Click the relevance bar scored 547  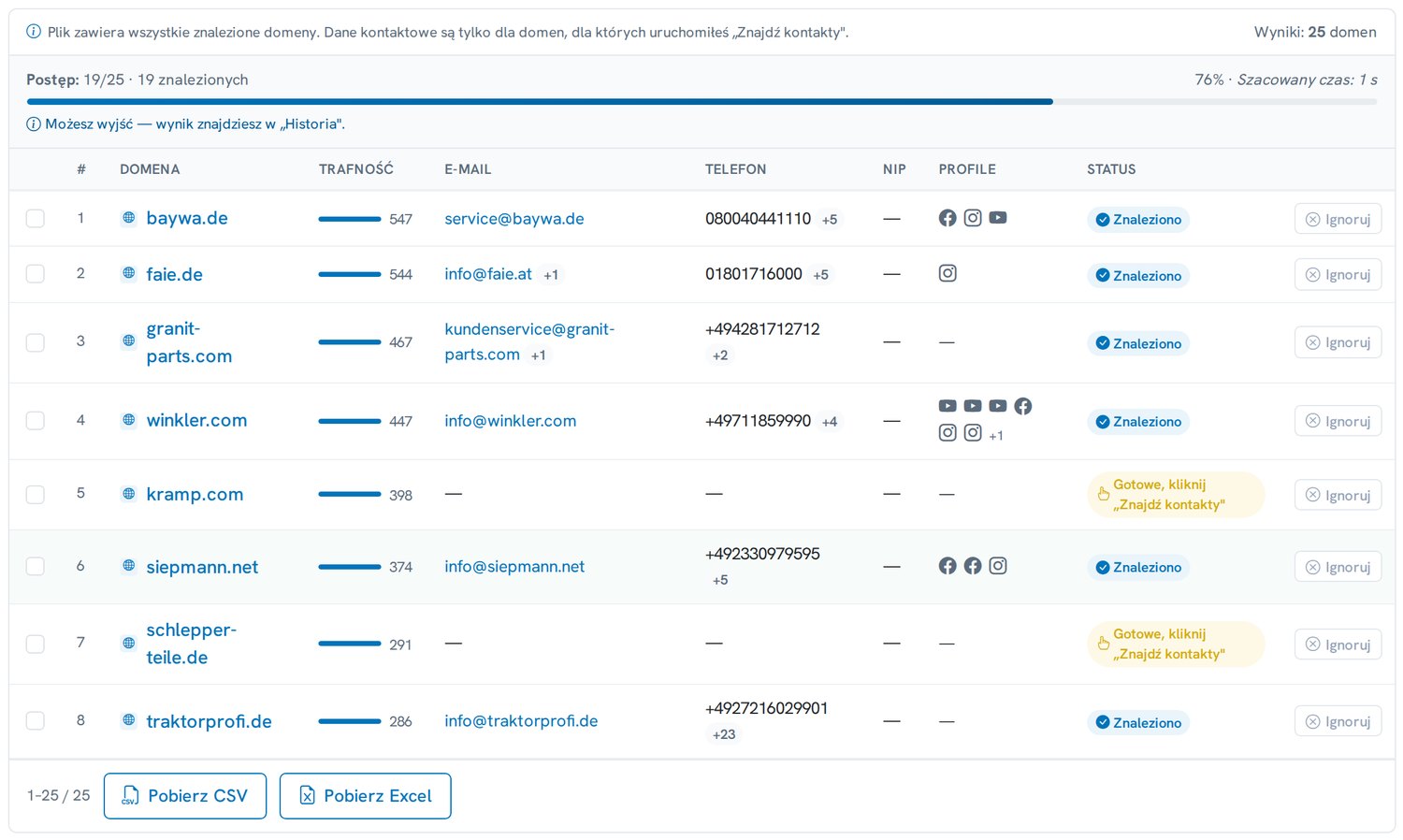(350, 219)
